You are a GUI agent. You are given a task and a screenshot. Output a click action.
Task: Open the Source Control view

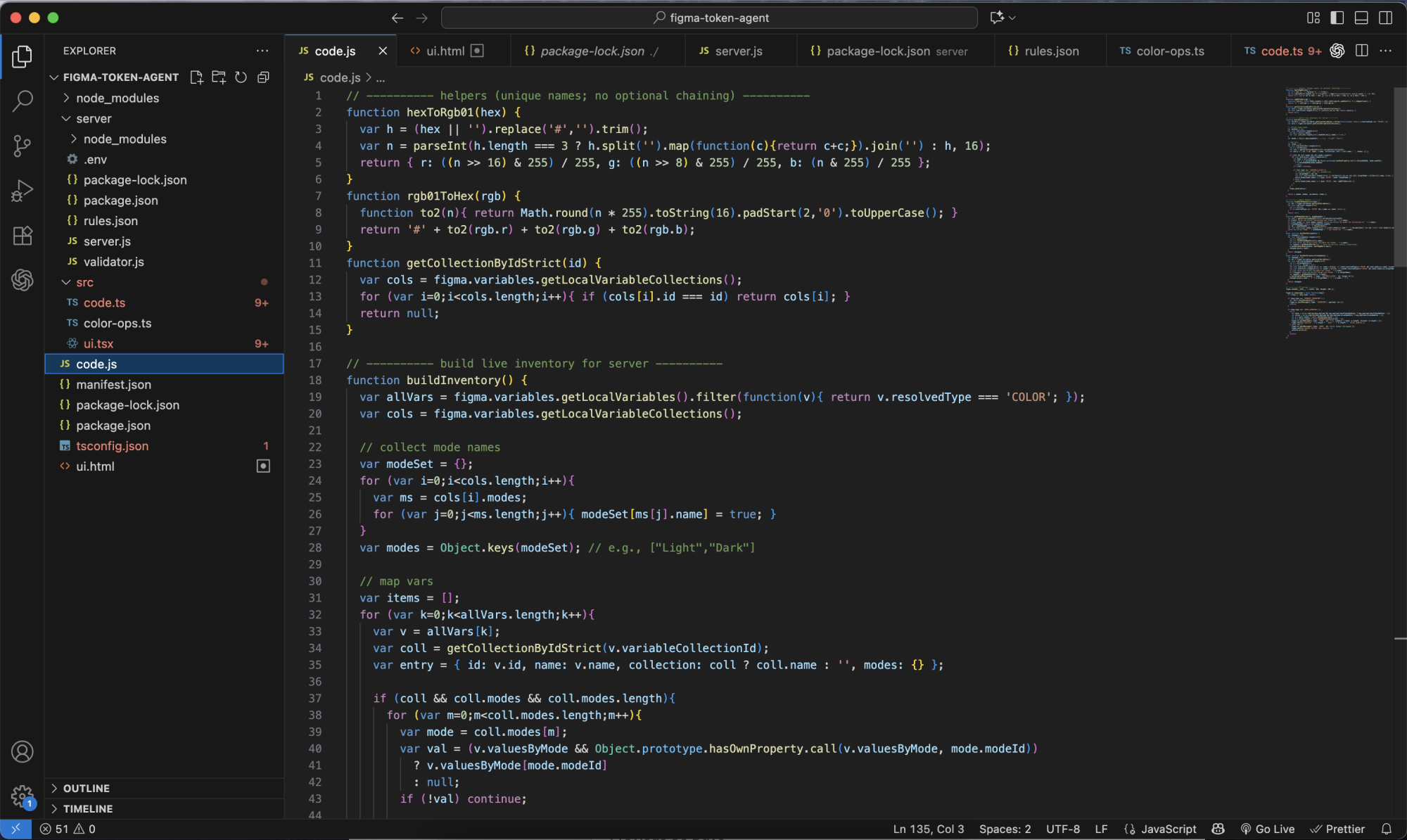click(x=23, y=146)
